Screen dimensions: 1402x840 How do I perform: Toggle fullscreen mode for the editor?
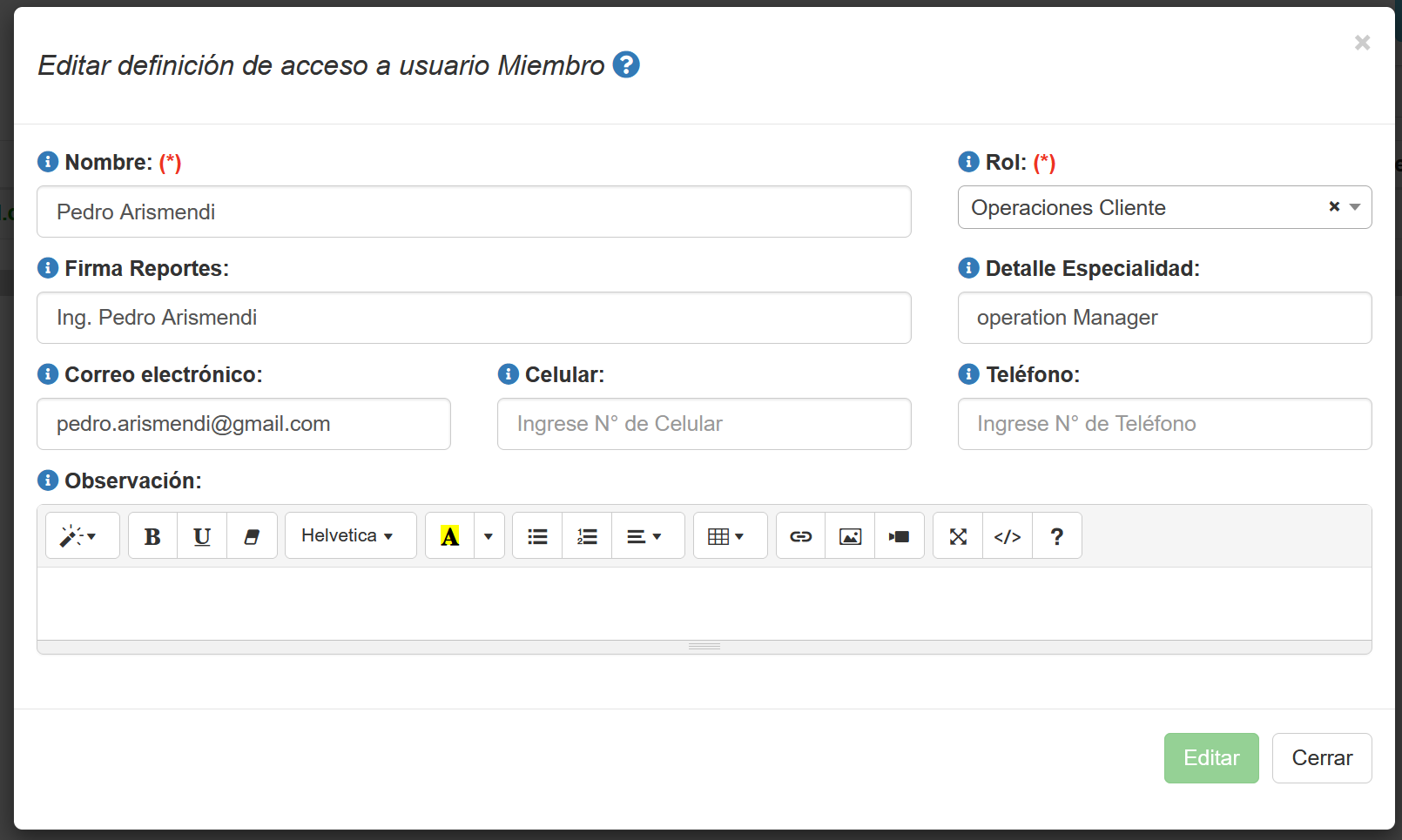pyautogui.click(x=958, y=536)
